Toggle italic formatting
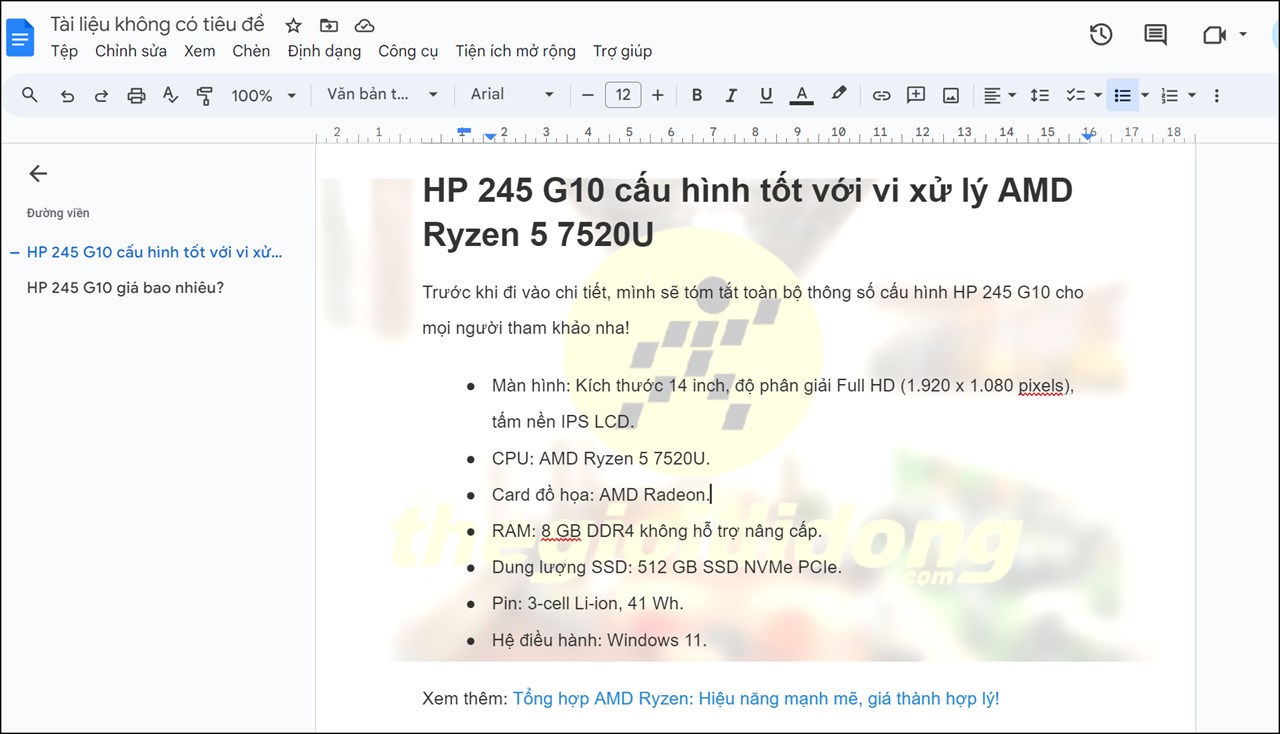Screen dimensions: 1280x734 (731, 95)
